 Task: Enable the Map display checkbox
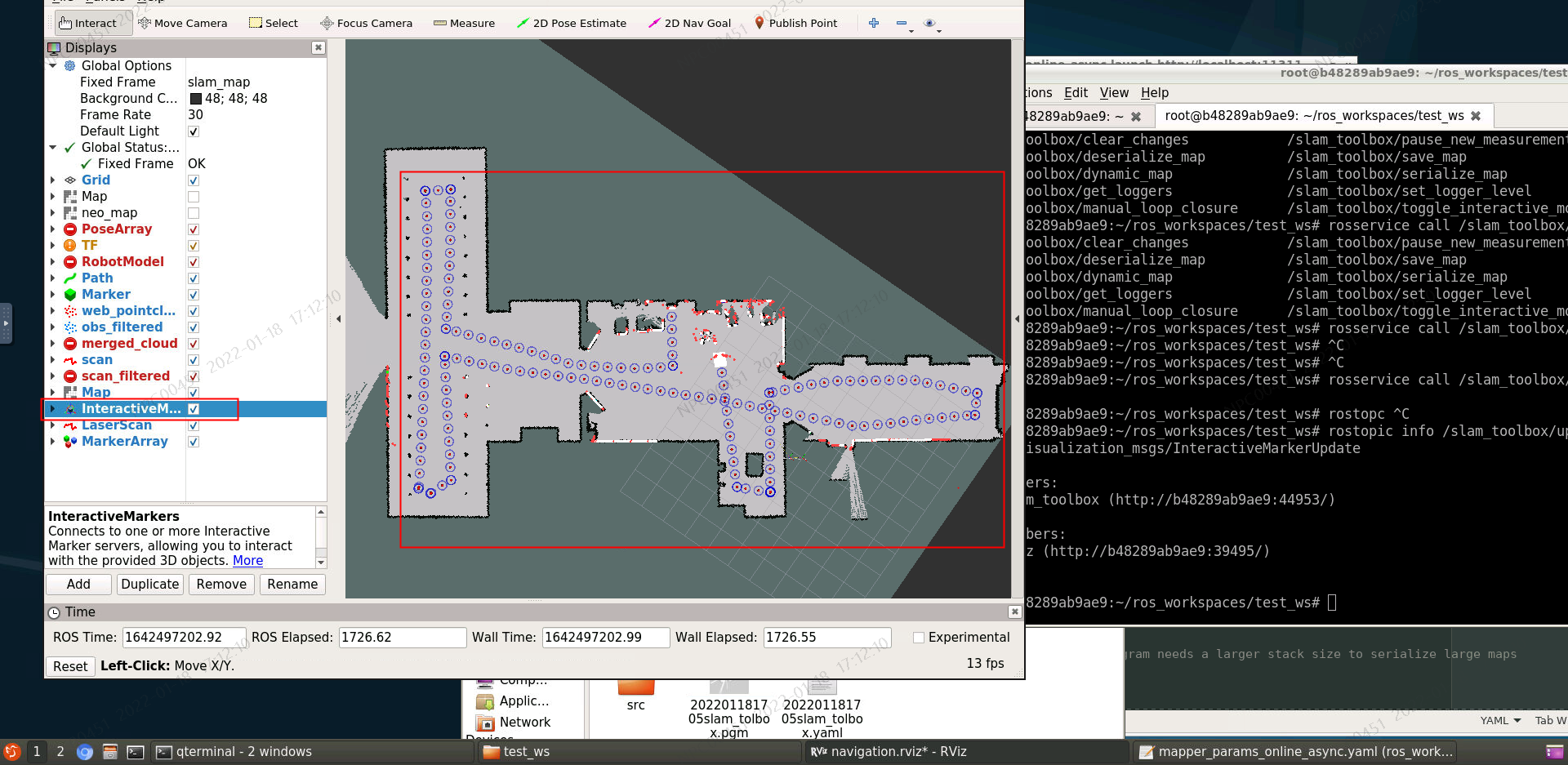(x=193, y=196)
